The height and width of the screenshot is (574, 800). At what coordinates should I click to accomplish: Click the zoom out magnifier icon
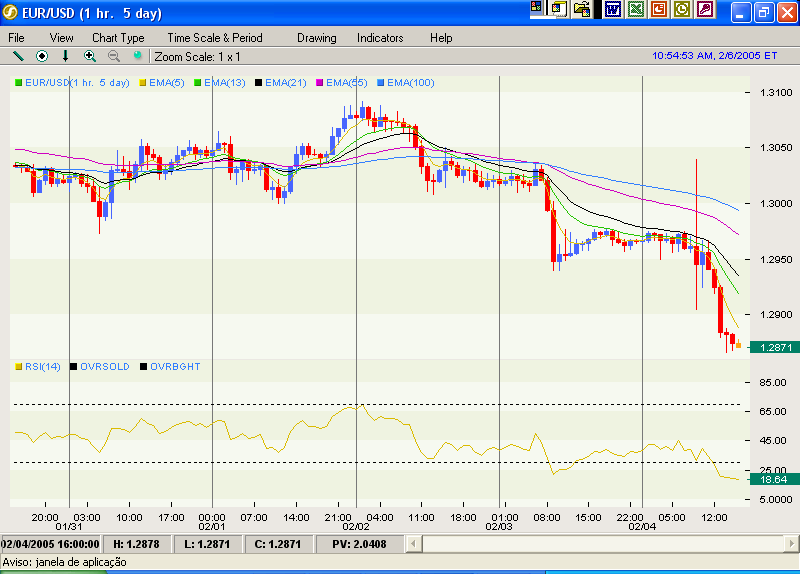click(114, 56)
